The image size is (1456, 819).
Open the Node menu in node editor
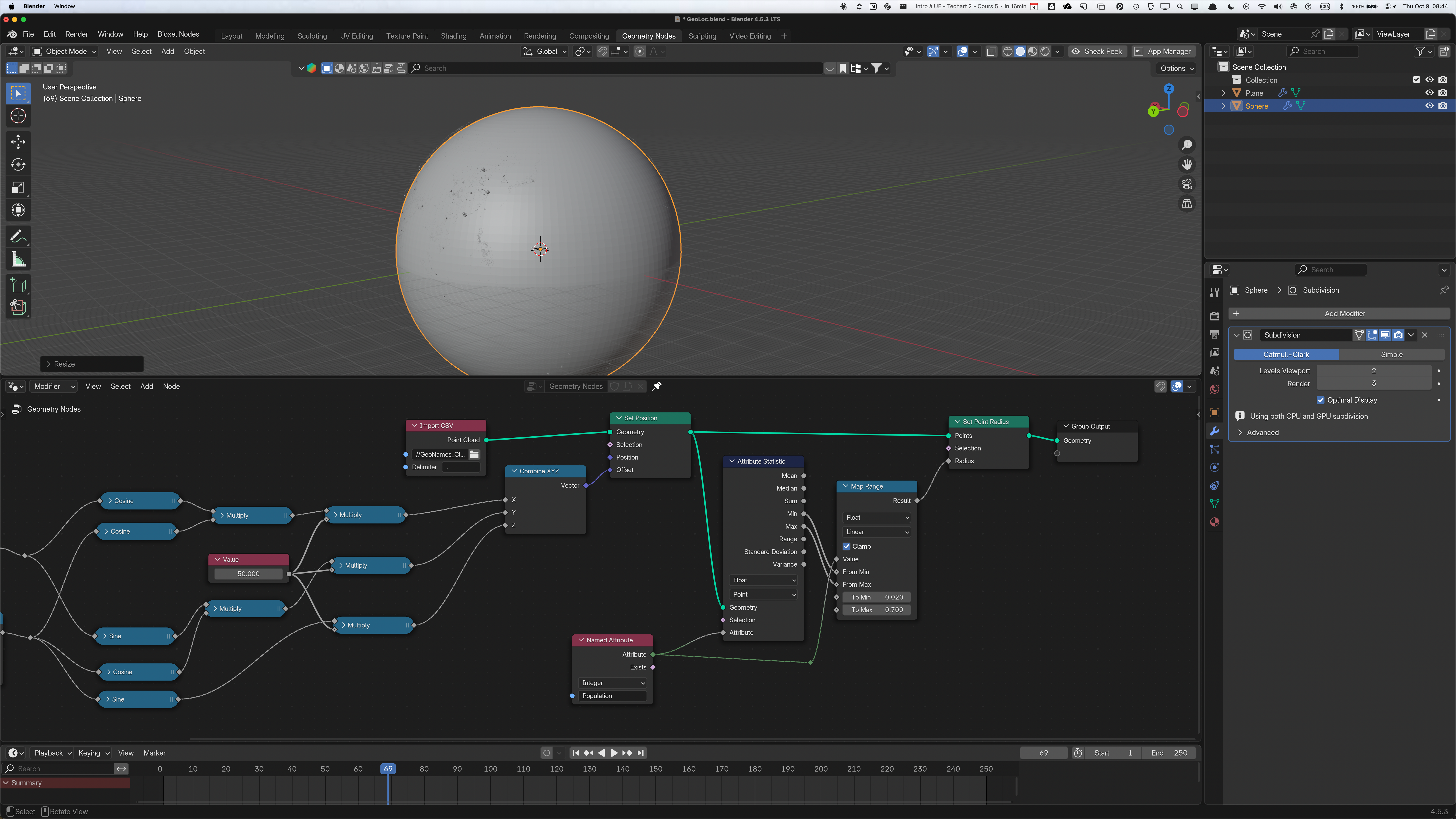(x=171, y=387)
